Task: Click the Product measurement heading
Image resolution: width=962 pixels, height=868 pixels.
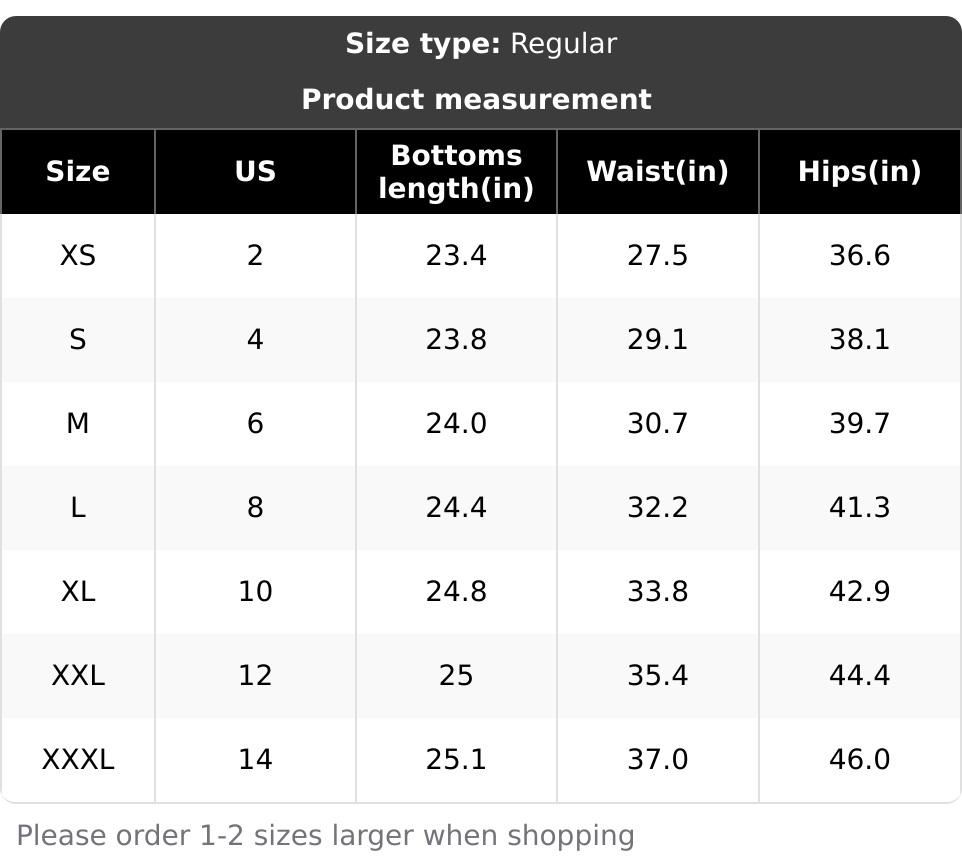Action: point(476,100)
